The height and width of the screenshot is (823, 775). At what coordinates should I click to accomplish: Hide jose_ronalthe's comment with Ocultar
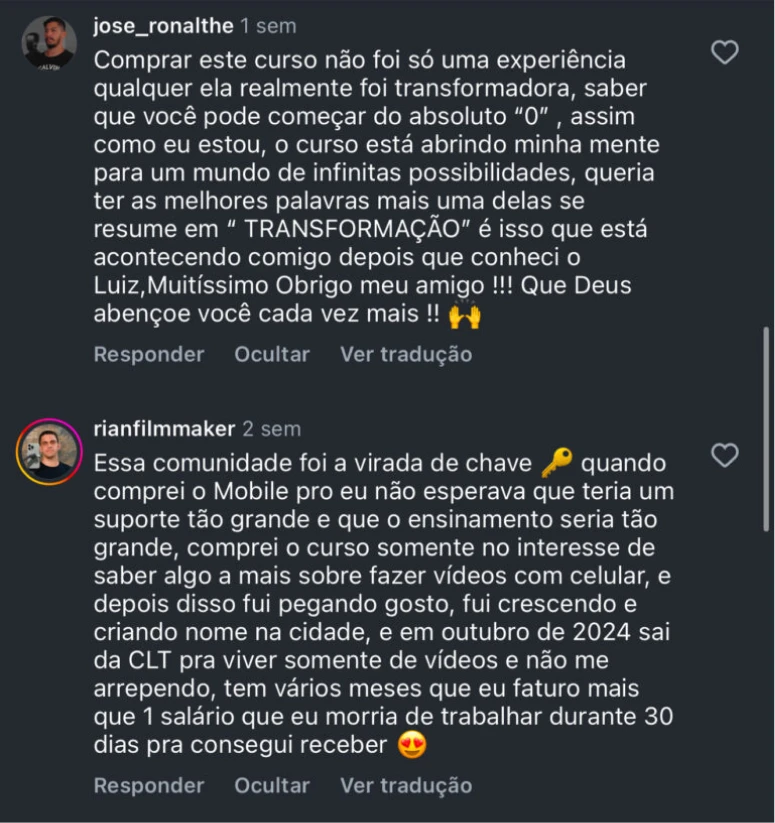tap(272, 354)
